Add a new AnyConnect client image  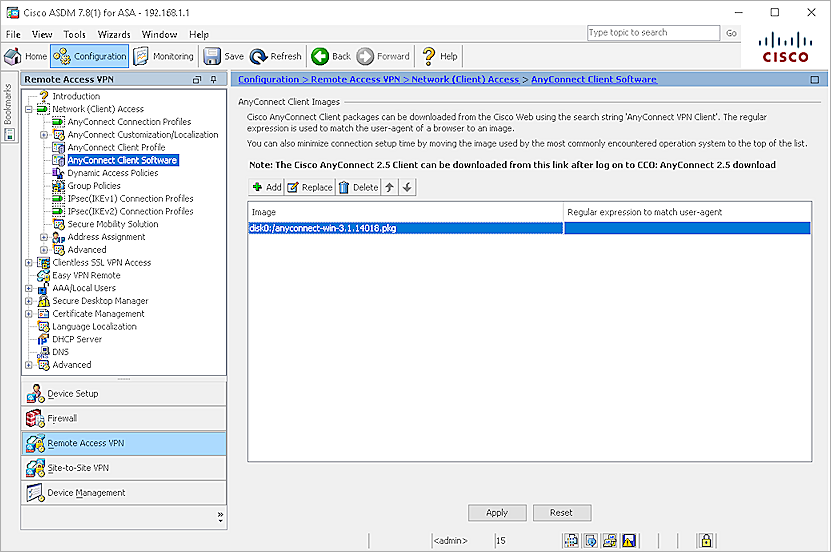click(x=266, y=187)
